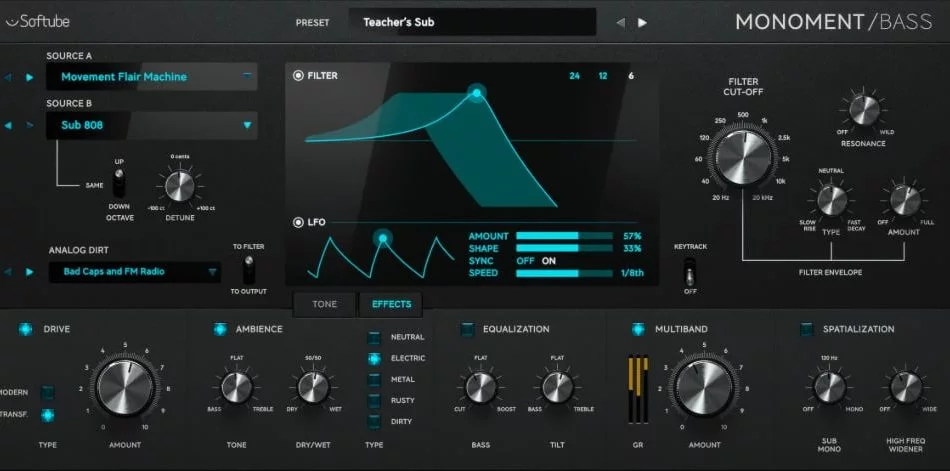Select Dirty ambience type
The height and width of the screenshot is (471, 950).
tap(374, 421)
